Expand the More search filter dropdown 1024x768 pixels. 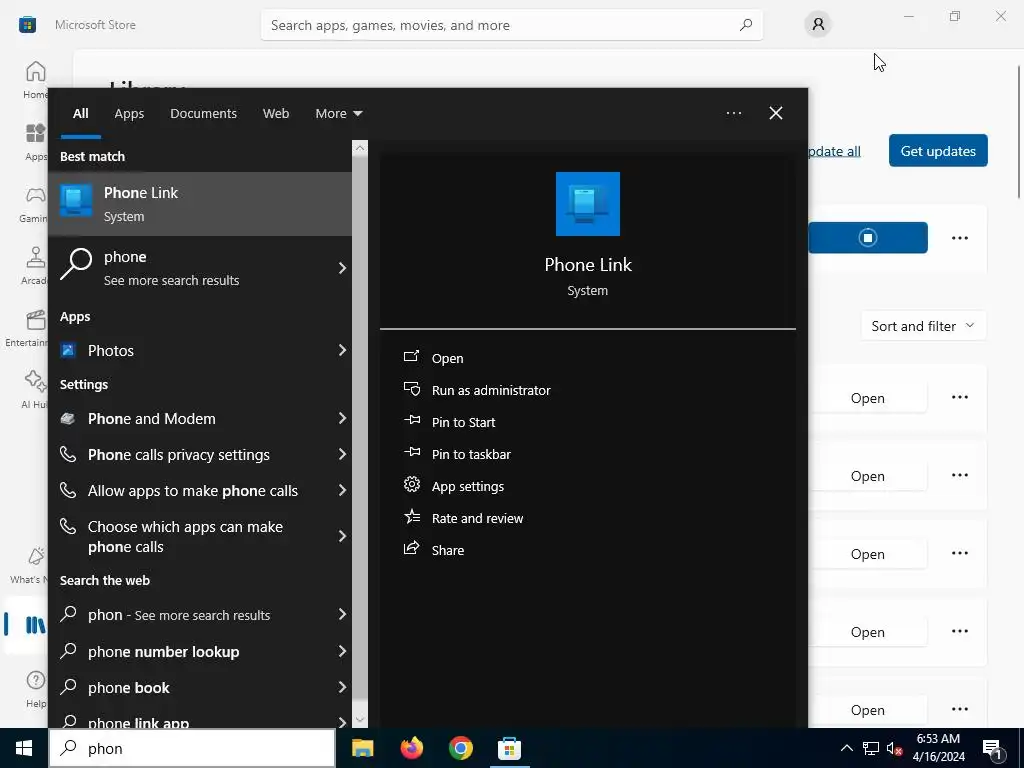(338, 114)
